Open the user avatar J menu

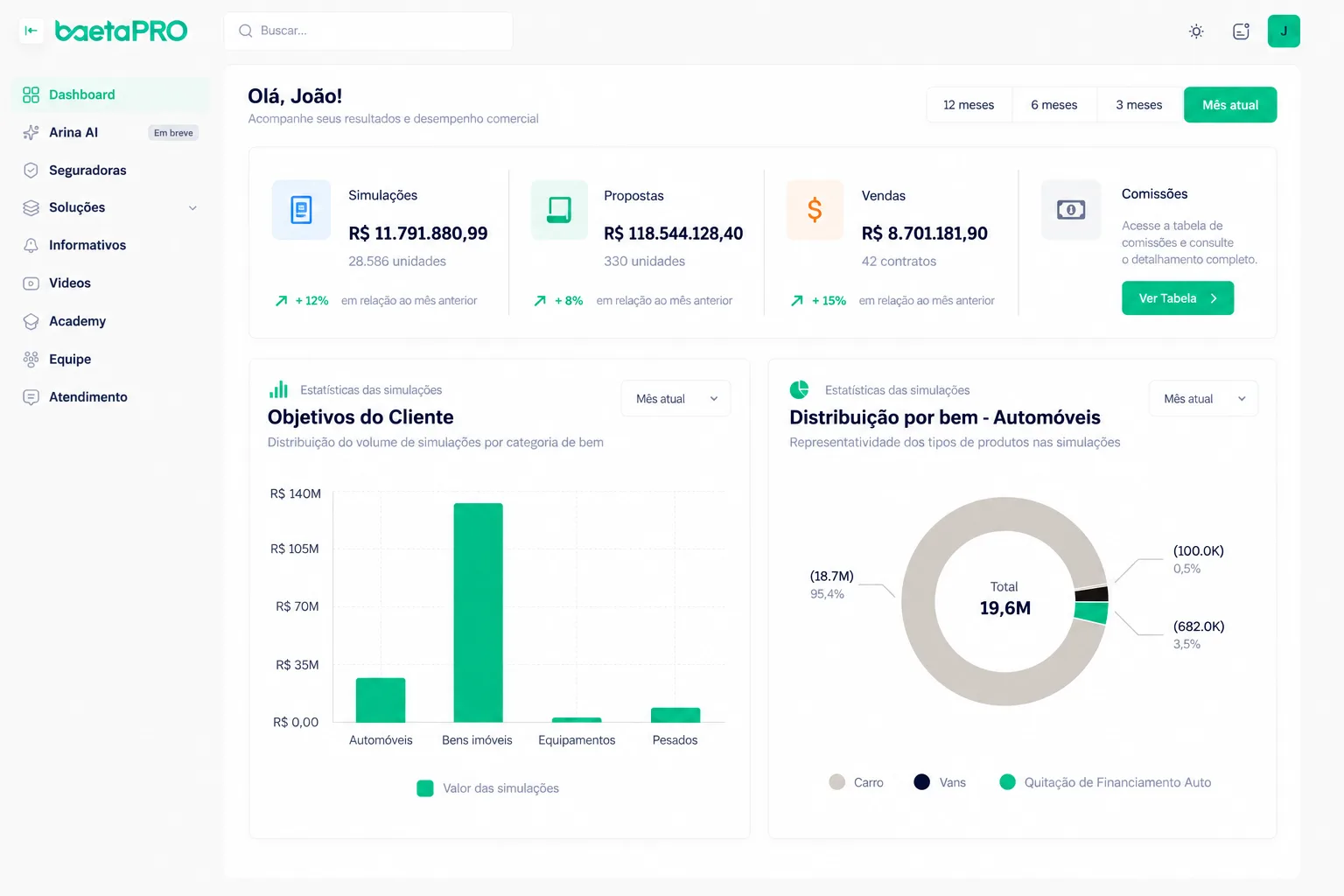tap(1284, 31)
